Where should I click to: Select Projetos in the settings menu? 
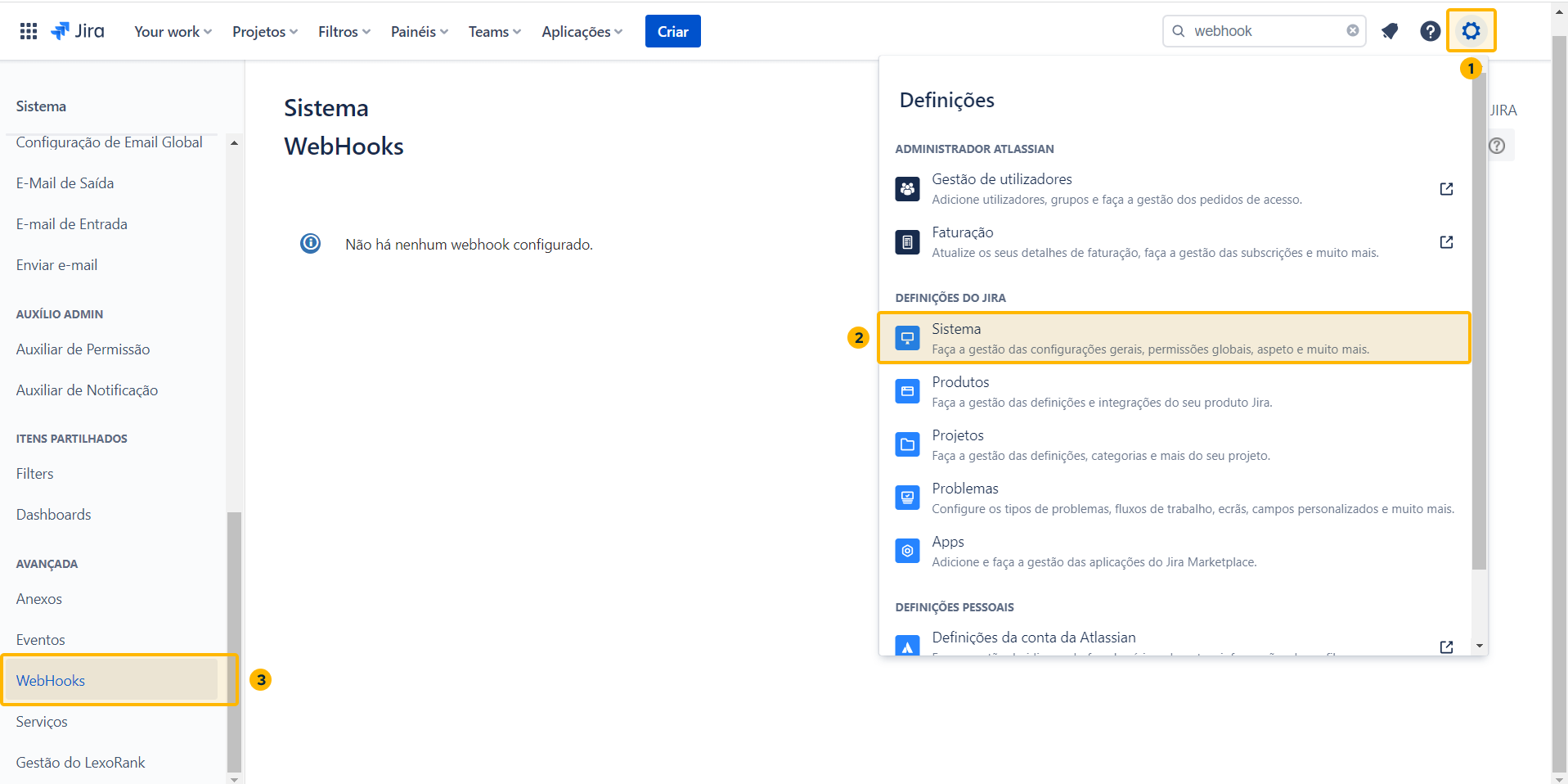(x=1174, y=444)
